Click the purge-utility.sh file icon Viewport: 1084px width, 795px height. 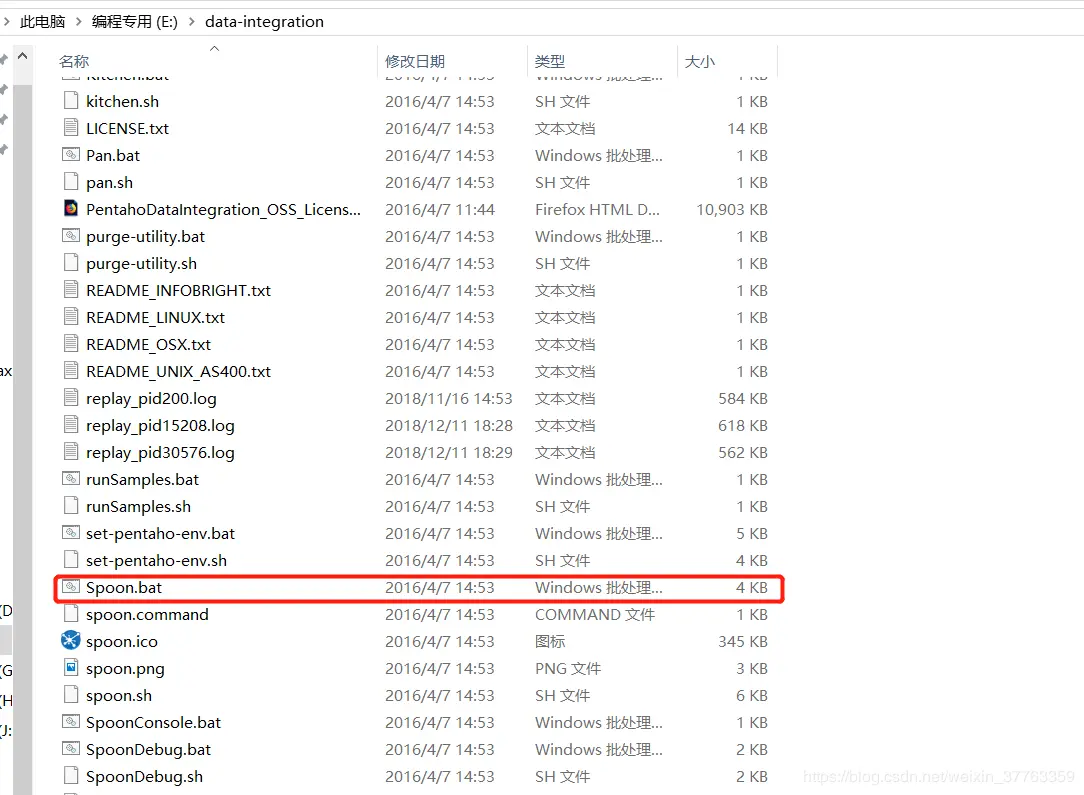pos(71,263)
